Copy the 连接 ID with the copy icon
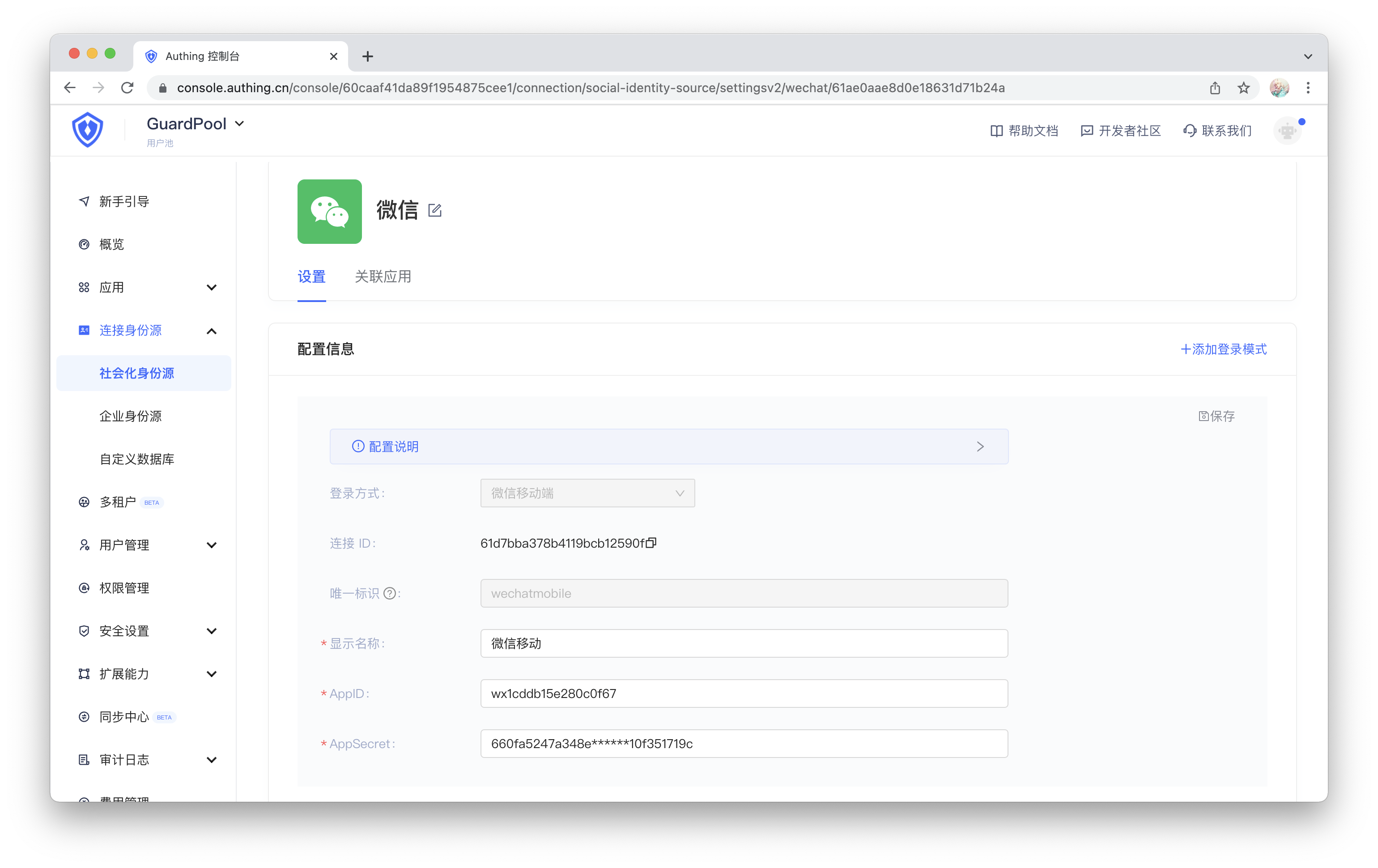 point(651,542)
